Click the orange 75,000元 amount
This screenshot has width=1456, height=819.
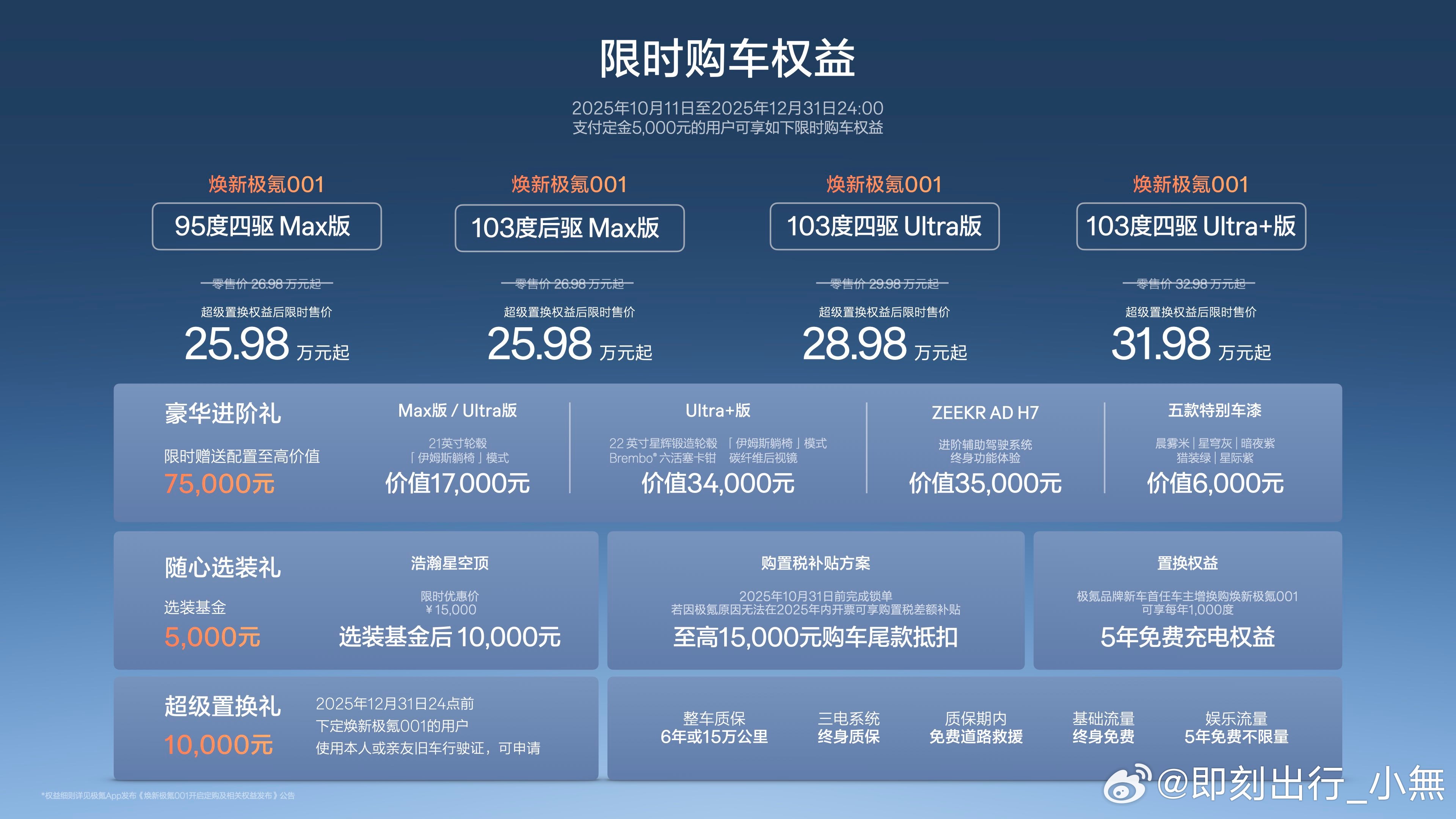[219, 484]
